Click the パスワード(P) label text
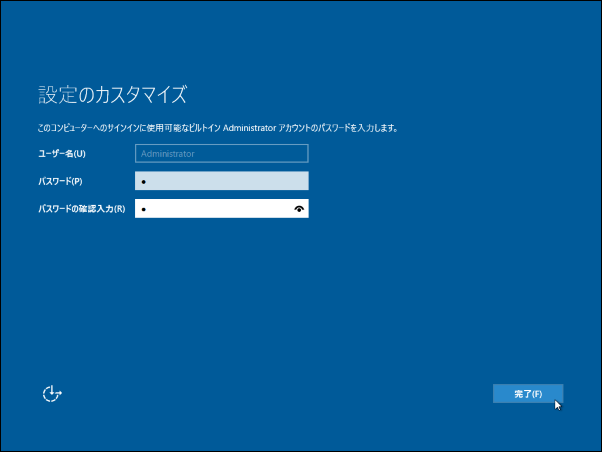Screen dimensions: 602x452 60,181
